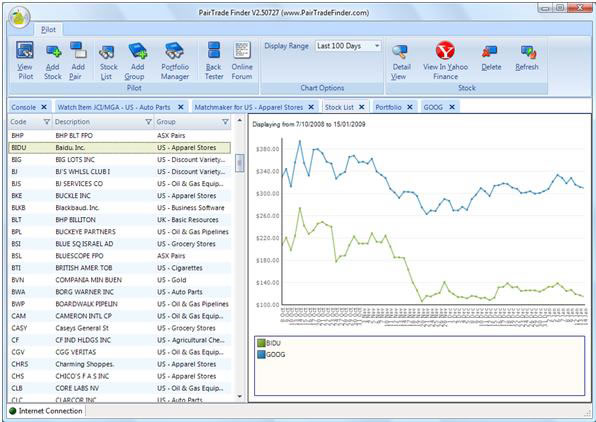Select the BJ'S WHLSL CLUB I row

tap(119, 171)
